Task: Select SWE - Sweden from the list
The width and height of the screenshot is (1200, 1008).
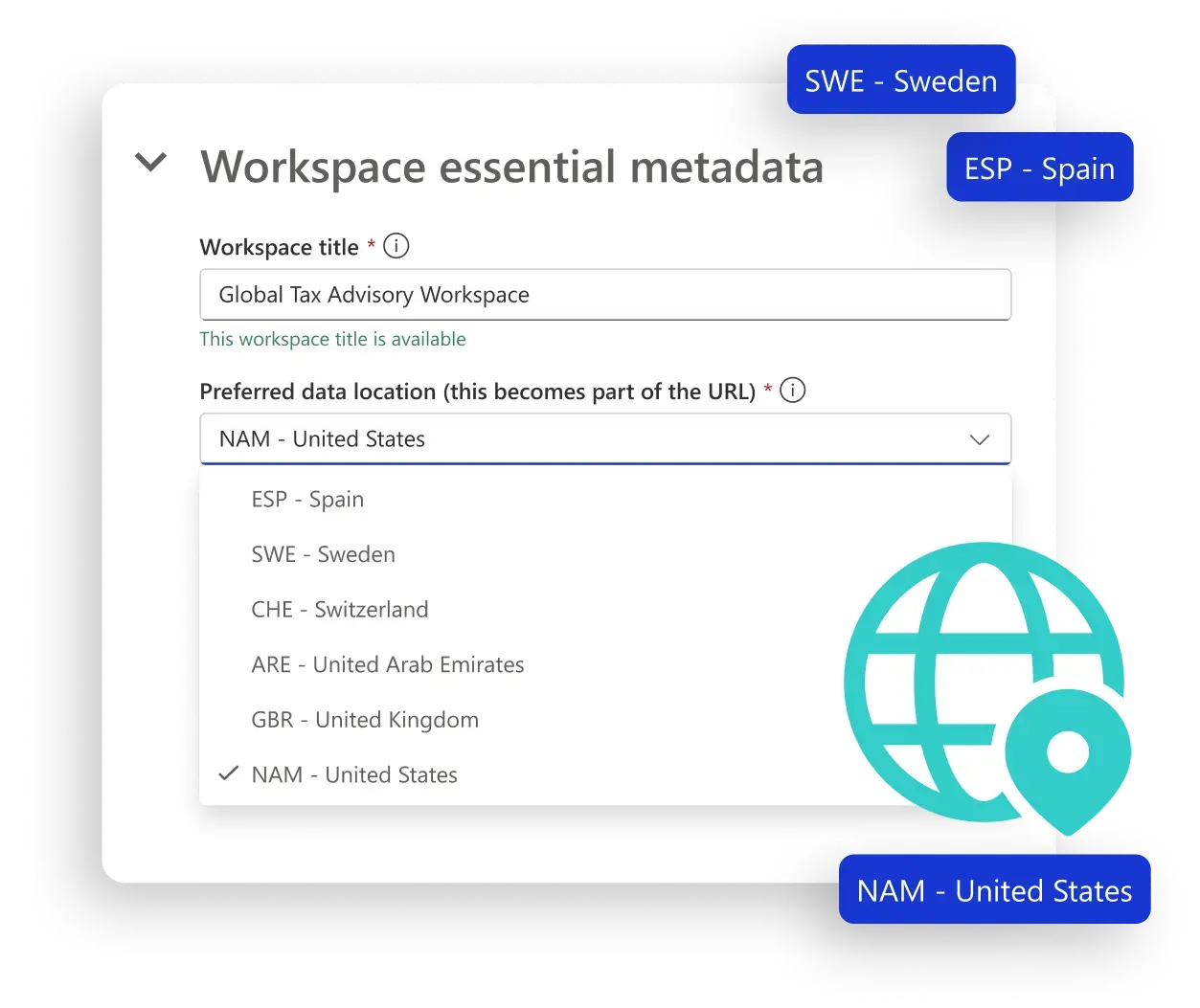Action: 323,554
